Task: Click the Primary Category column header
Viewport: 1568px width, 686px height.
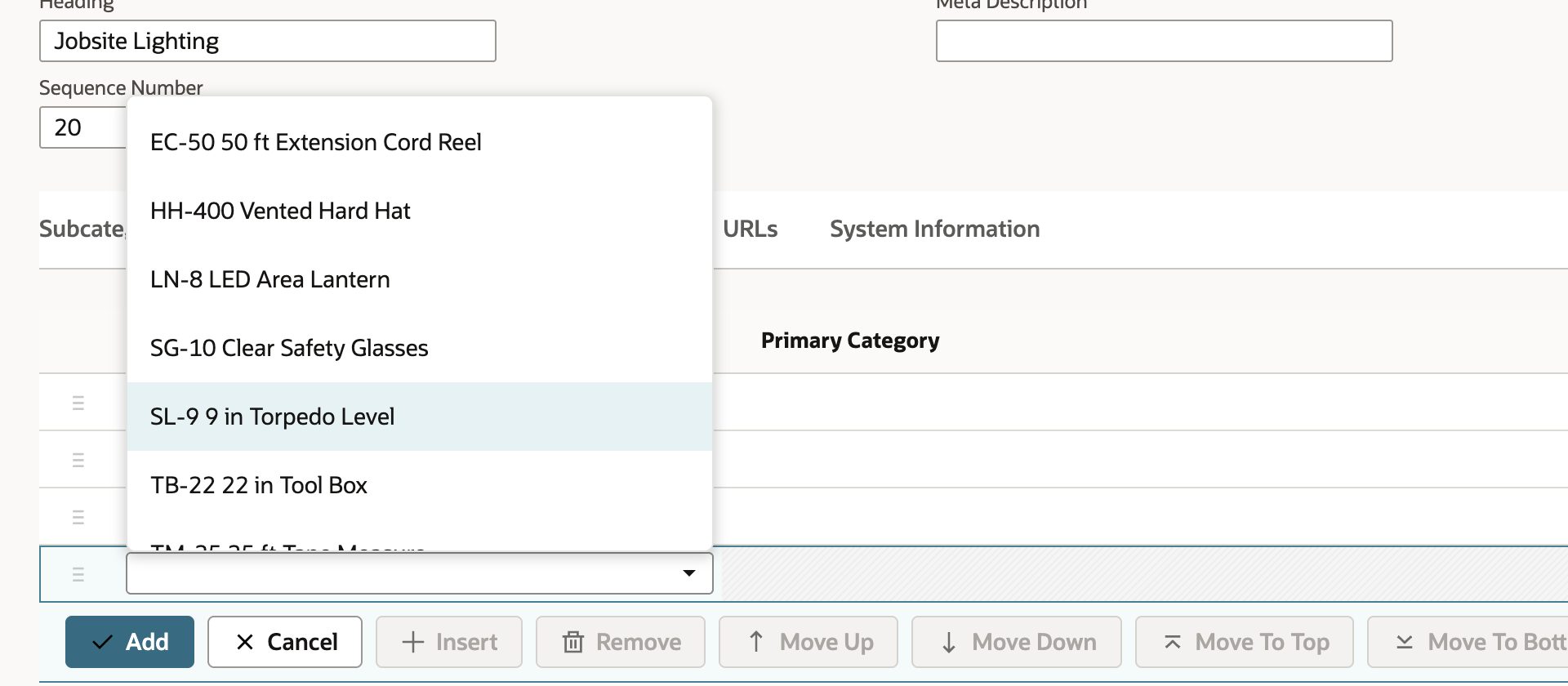Action: (x=850, y=341)
